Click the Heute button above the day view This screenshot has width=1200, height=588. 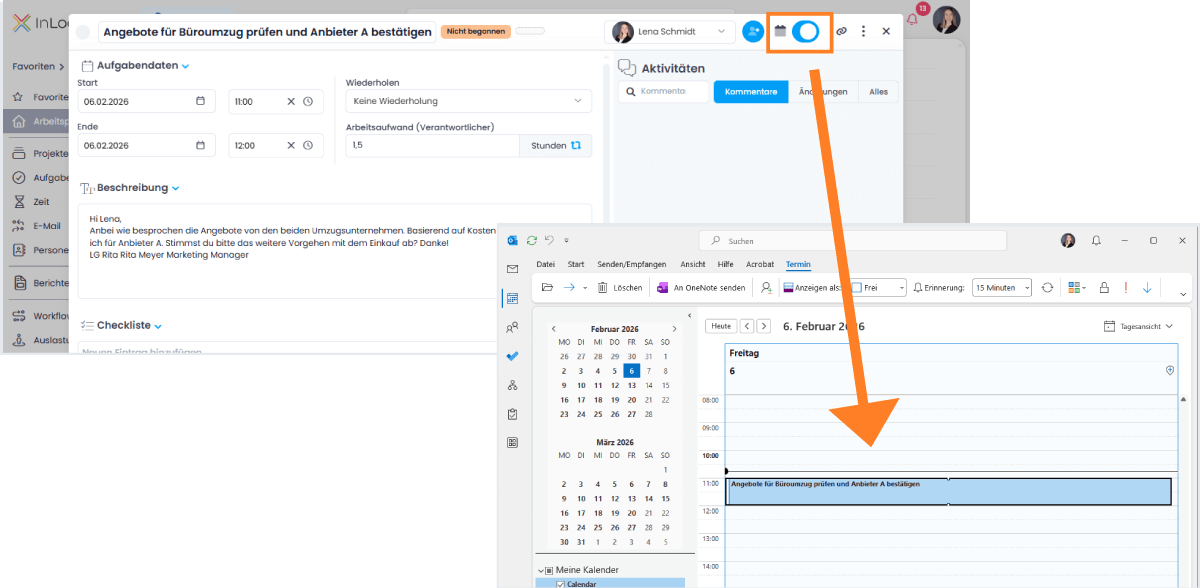(720, 325)
